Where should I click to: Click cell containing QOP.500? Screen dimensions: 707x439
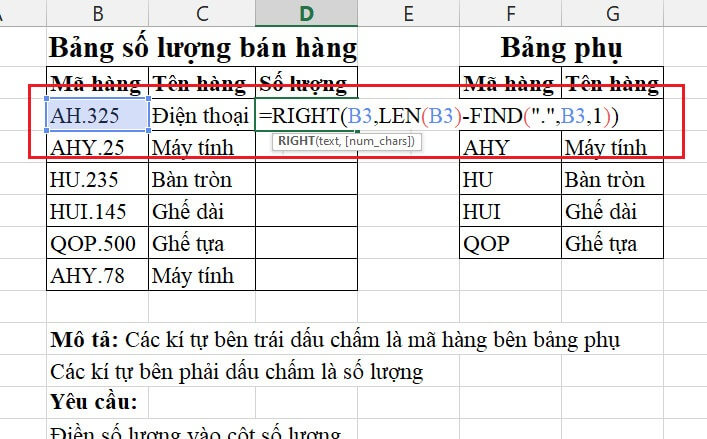point(97,243)
